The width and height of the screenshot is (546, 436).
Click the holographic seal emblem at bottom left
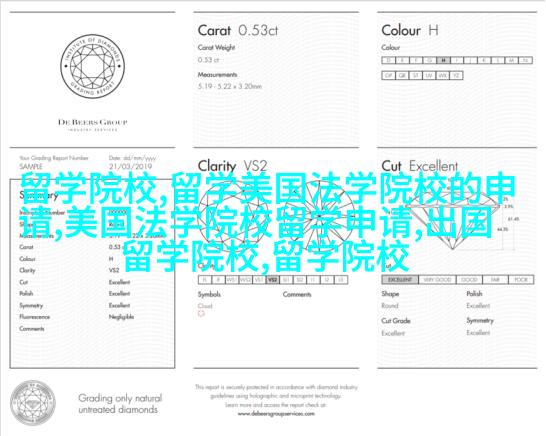pyautogui.click(x=33, y=403)
